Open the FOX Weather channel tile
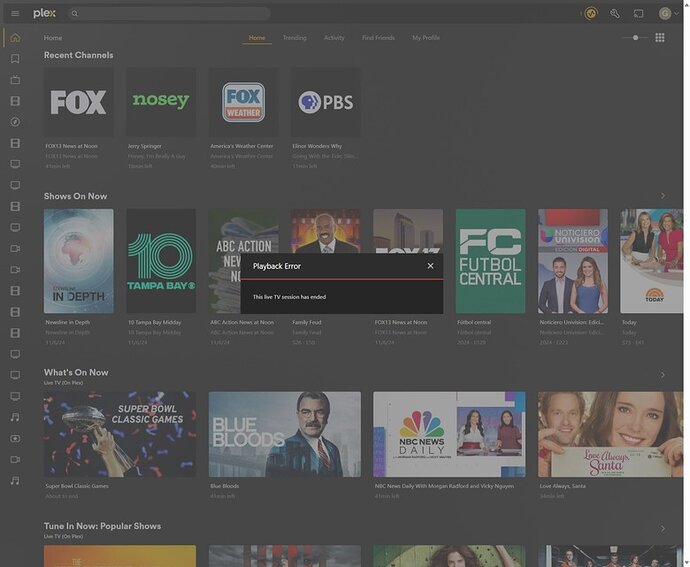The height and width of the screenshot is (567, 690). [243, 102]
